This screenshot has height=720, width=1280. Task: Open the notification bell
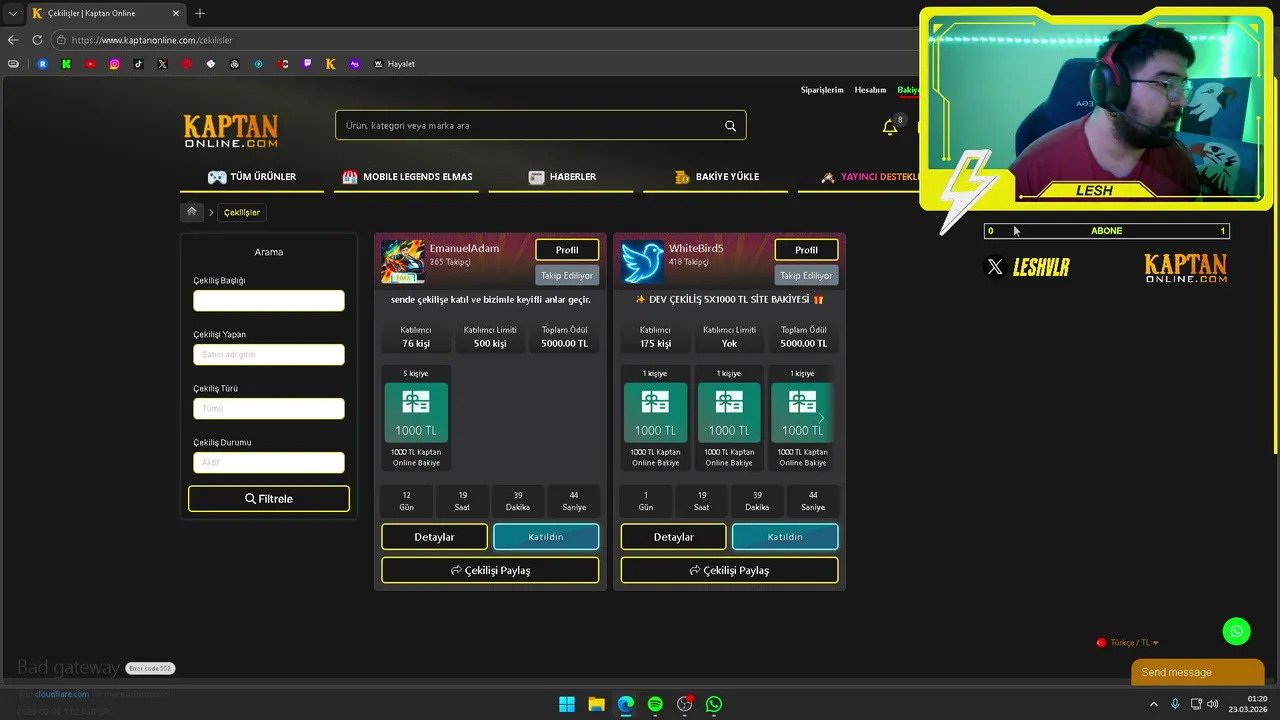coord(889,127)
